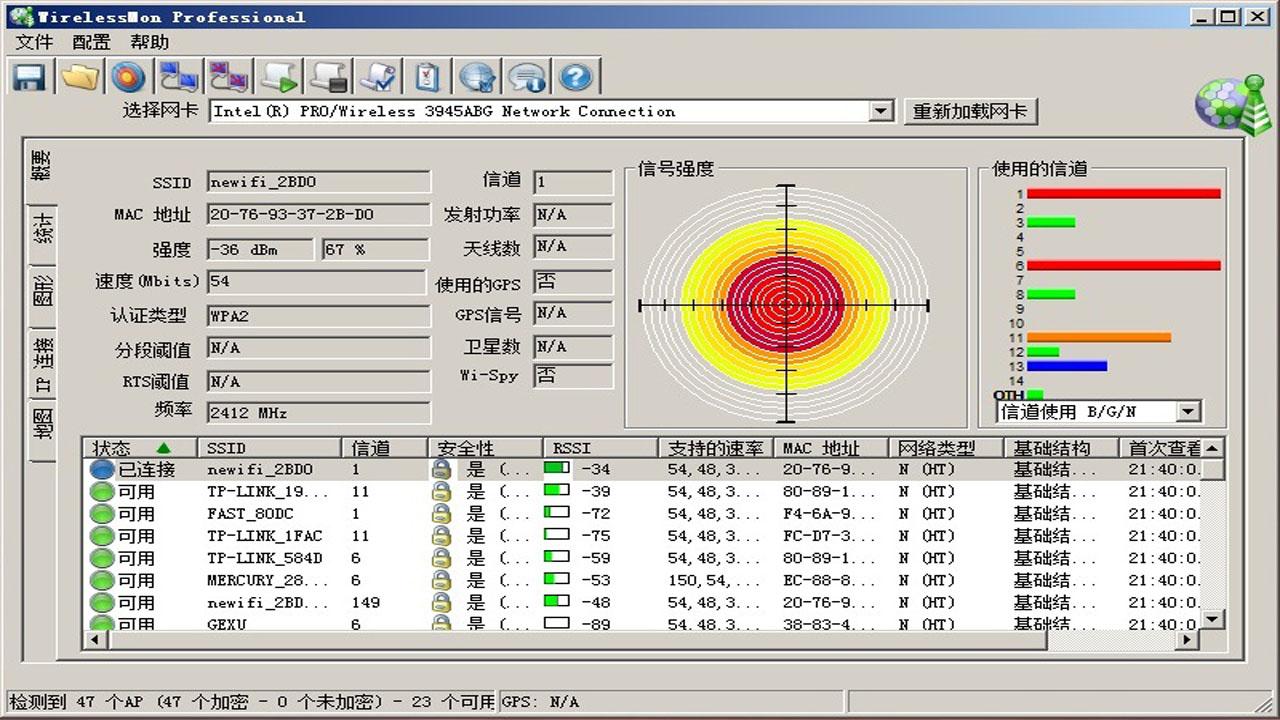
Task: Click green status circle for FAST_80DC
Action: pos(102,514)
